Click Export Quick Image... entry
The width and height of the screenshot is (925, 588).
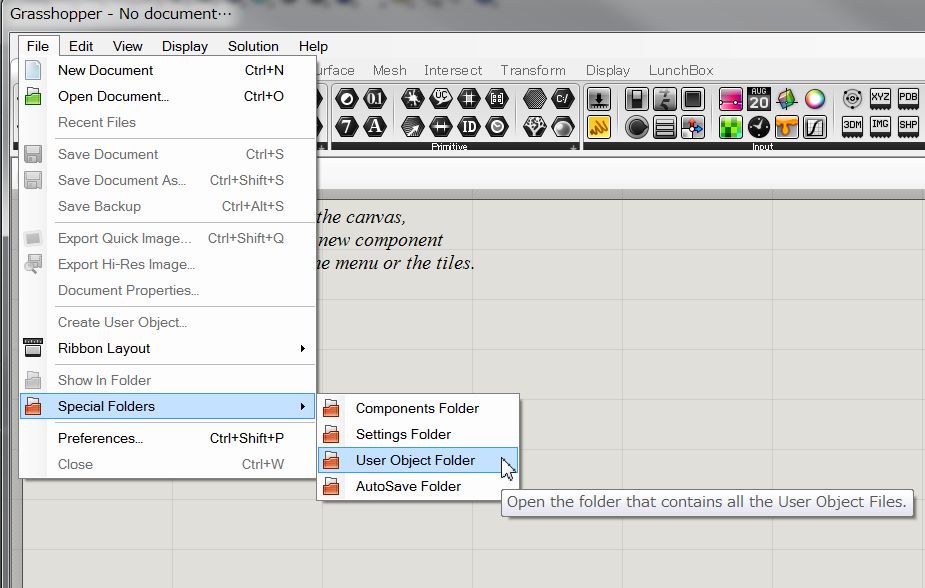tap(168, 238)
